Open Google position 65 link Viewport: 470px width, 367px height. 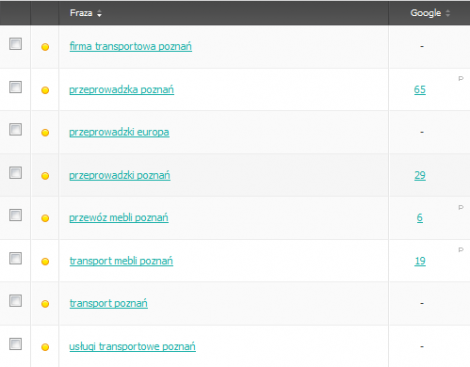tap(420, 90)
